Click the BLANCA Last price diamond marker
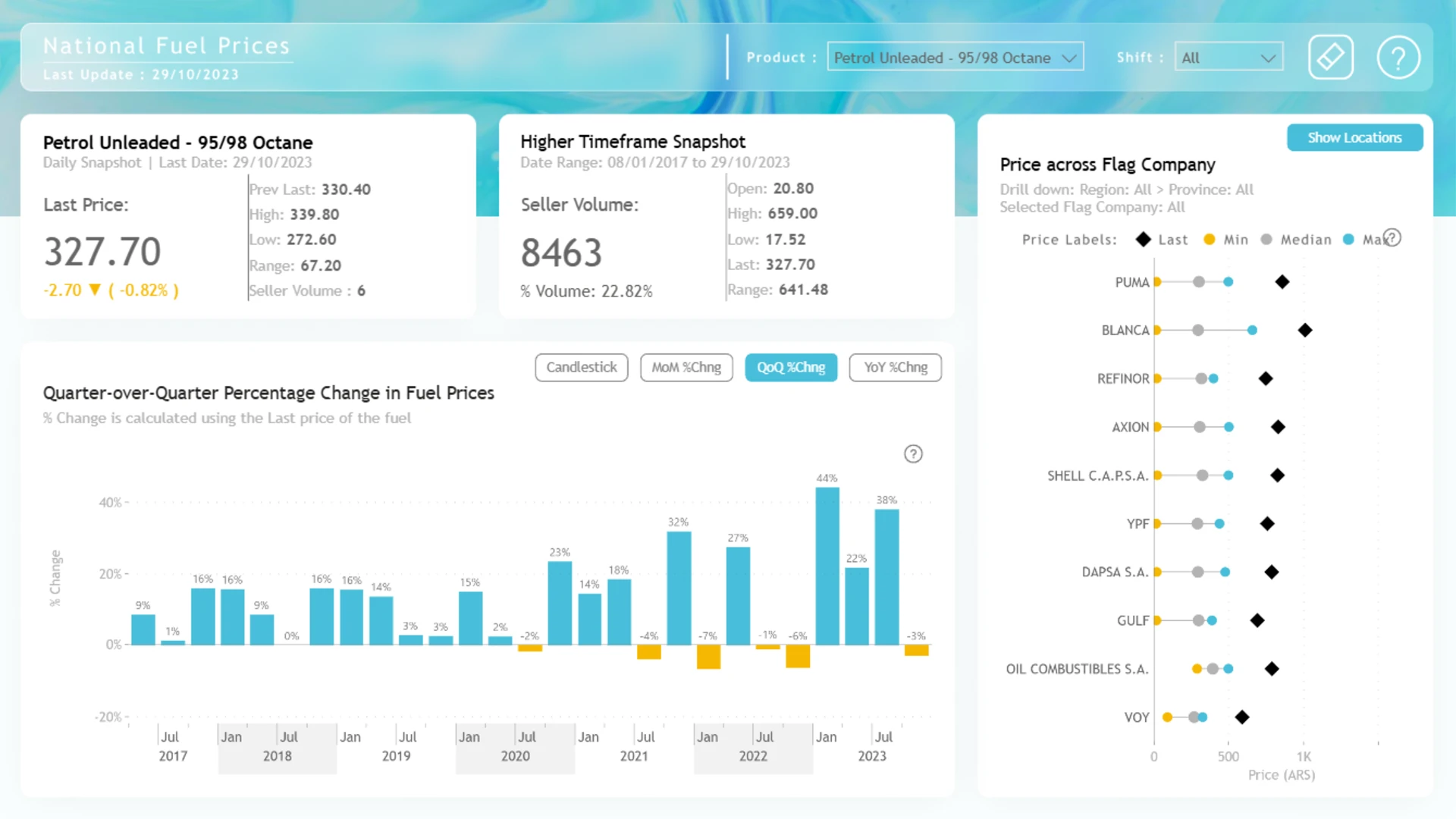1456x819 pixels. [x=1305, y=330]
